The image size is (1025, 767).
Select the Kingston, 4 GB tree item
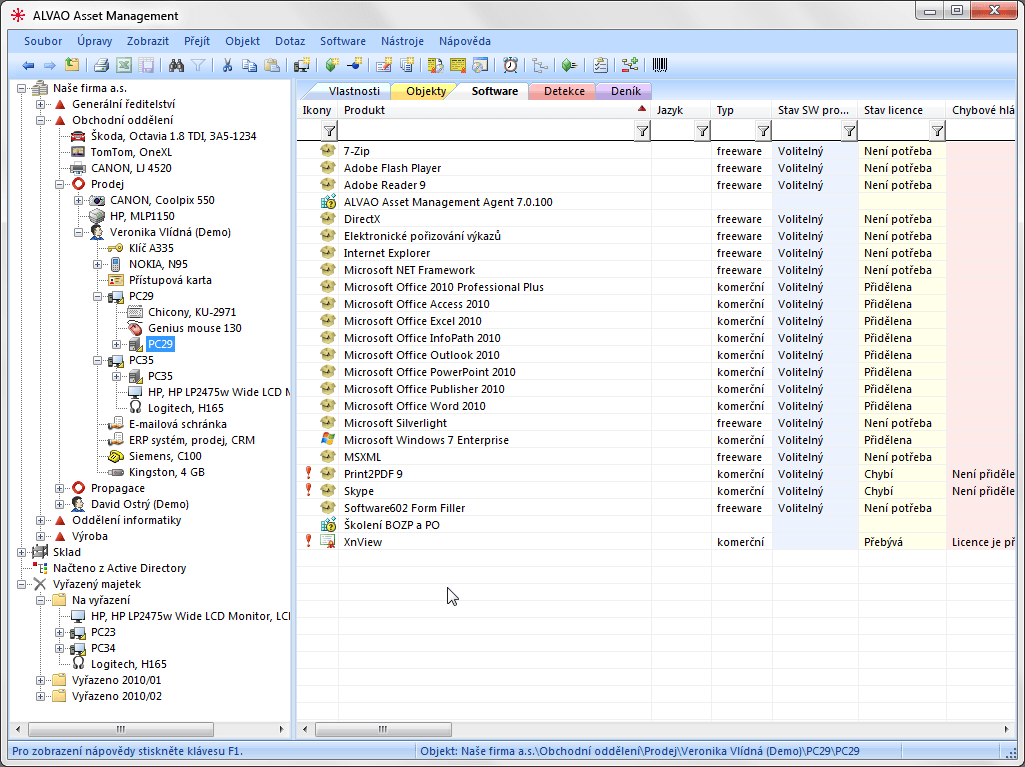coord(167,472)
